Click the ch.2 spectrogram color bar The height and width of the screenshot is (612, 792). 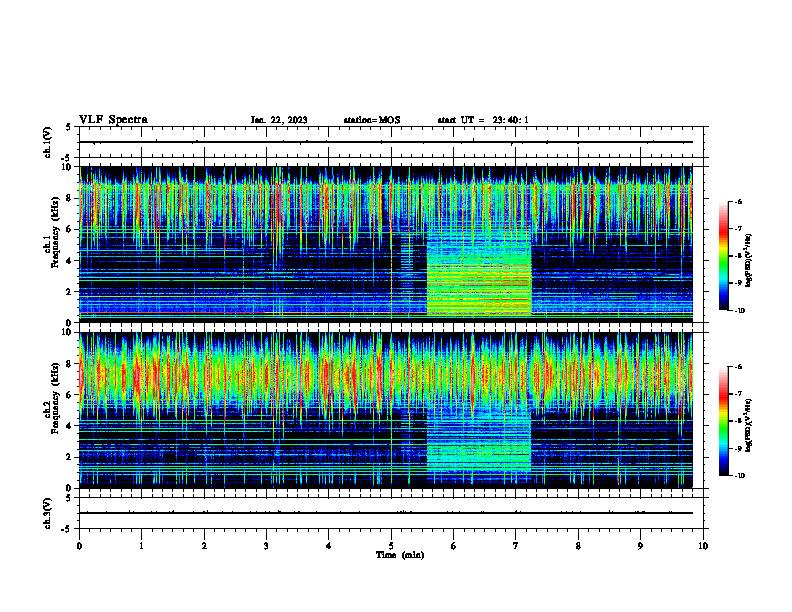point(724,421)
